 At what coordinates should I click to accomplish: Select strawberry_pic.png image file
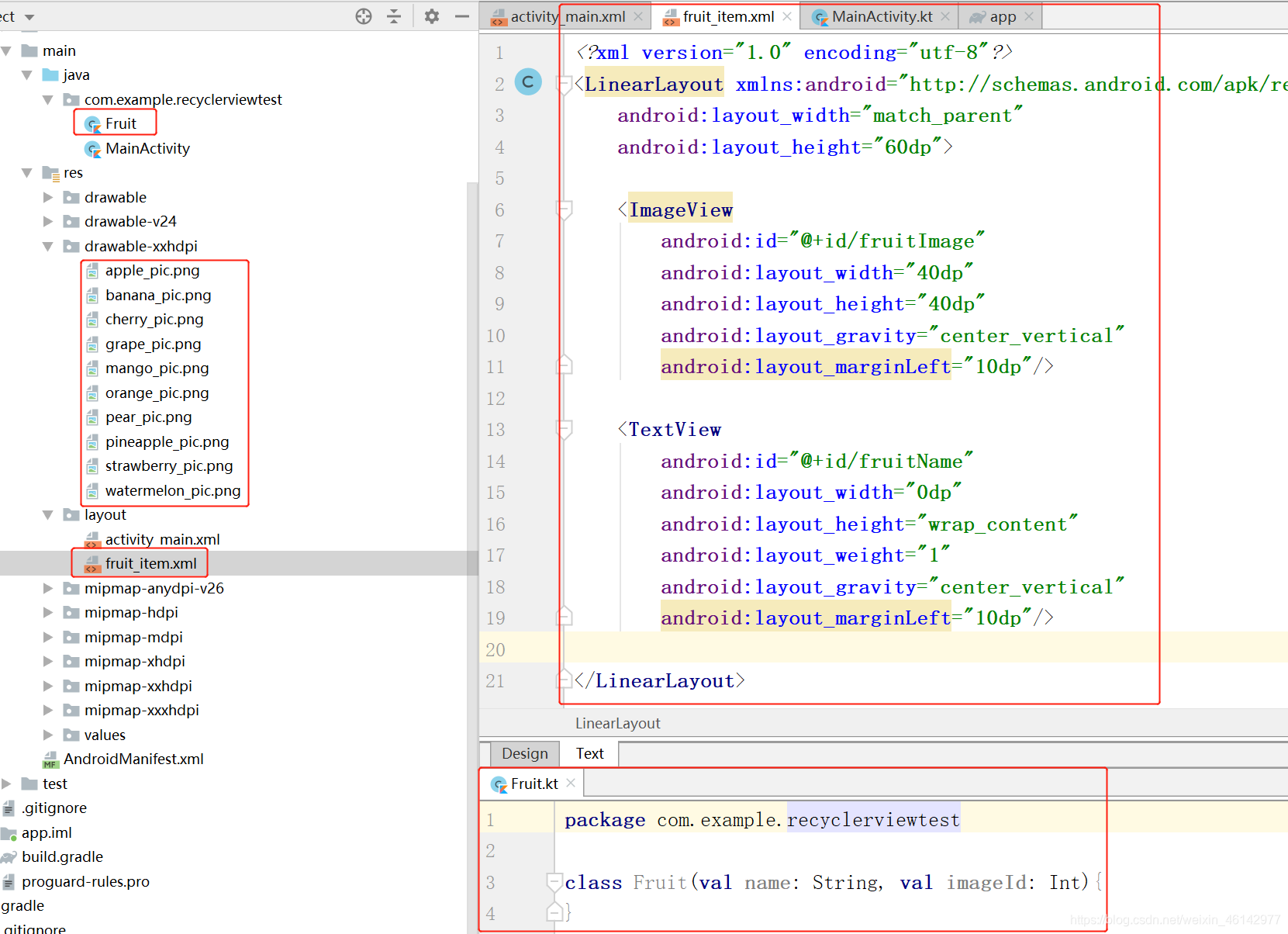(x=168, y=466)
